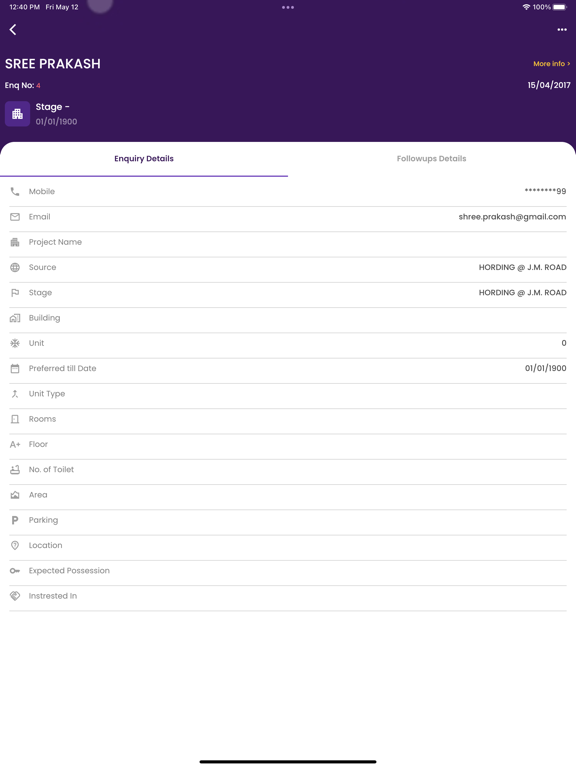Tap the Unit value 0
The height and width of the screenshot is (768, 576).
click(564, 343)
